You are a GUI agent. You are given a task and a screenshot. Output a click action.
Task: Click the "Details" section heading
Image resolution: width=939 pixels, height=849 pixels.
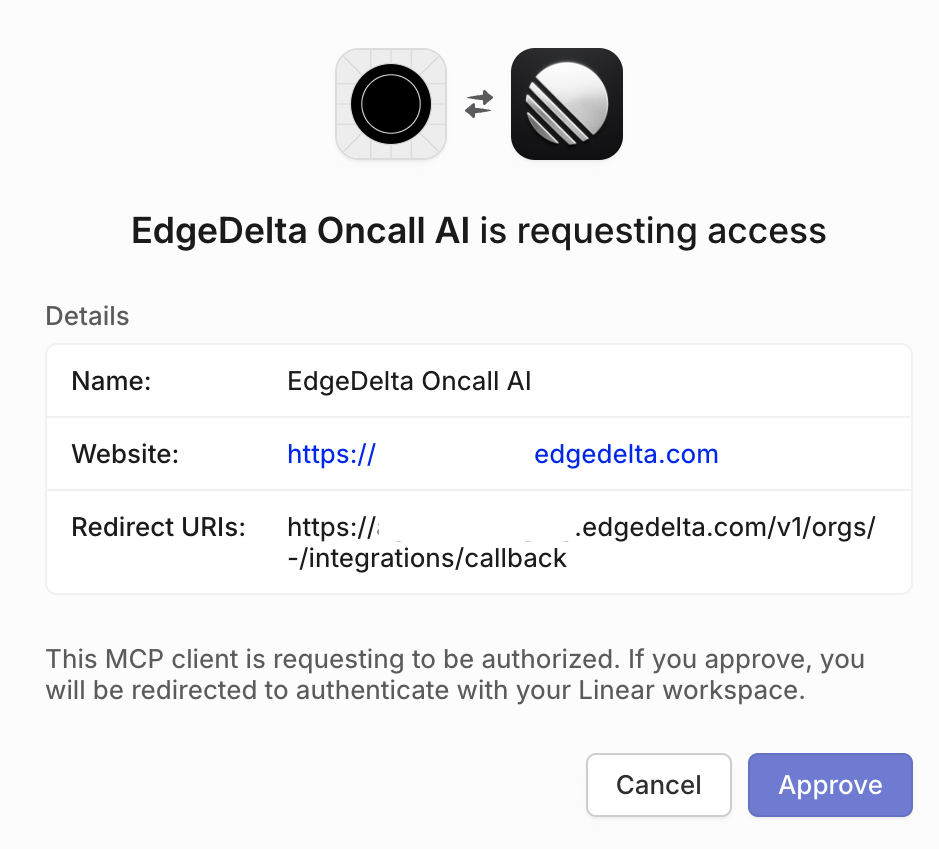point(88,316)
